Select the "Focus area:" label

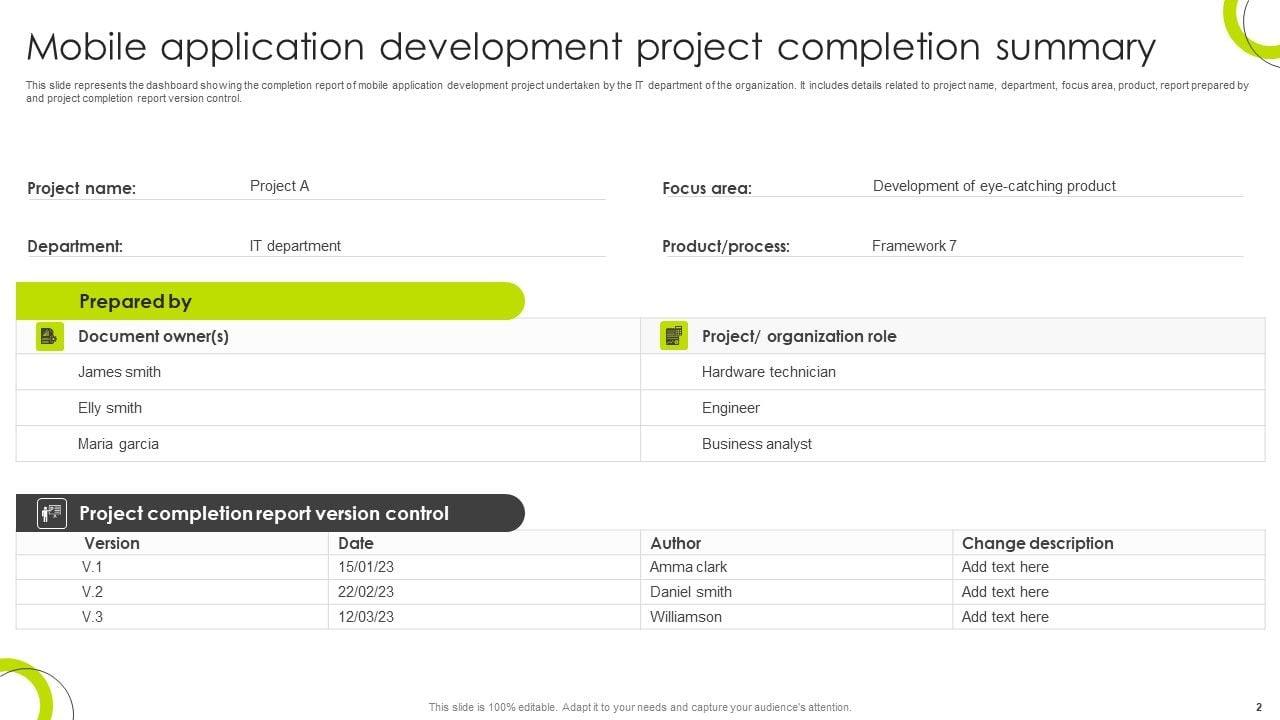coord(707,188)
